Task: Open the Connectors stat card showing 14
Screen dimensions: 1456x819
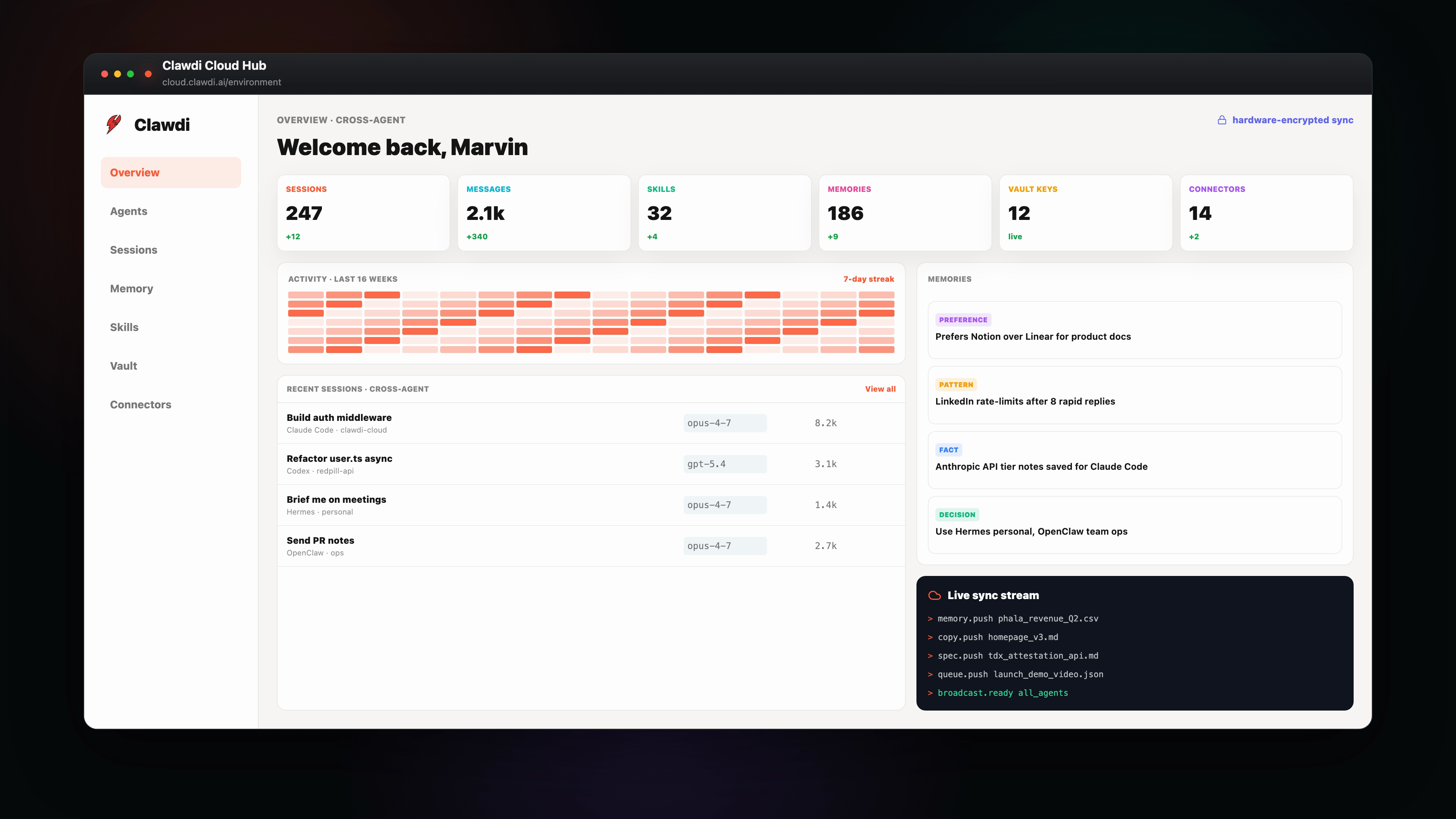Action: [x=1266, y=212]
